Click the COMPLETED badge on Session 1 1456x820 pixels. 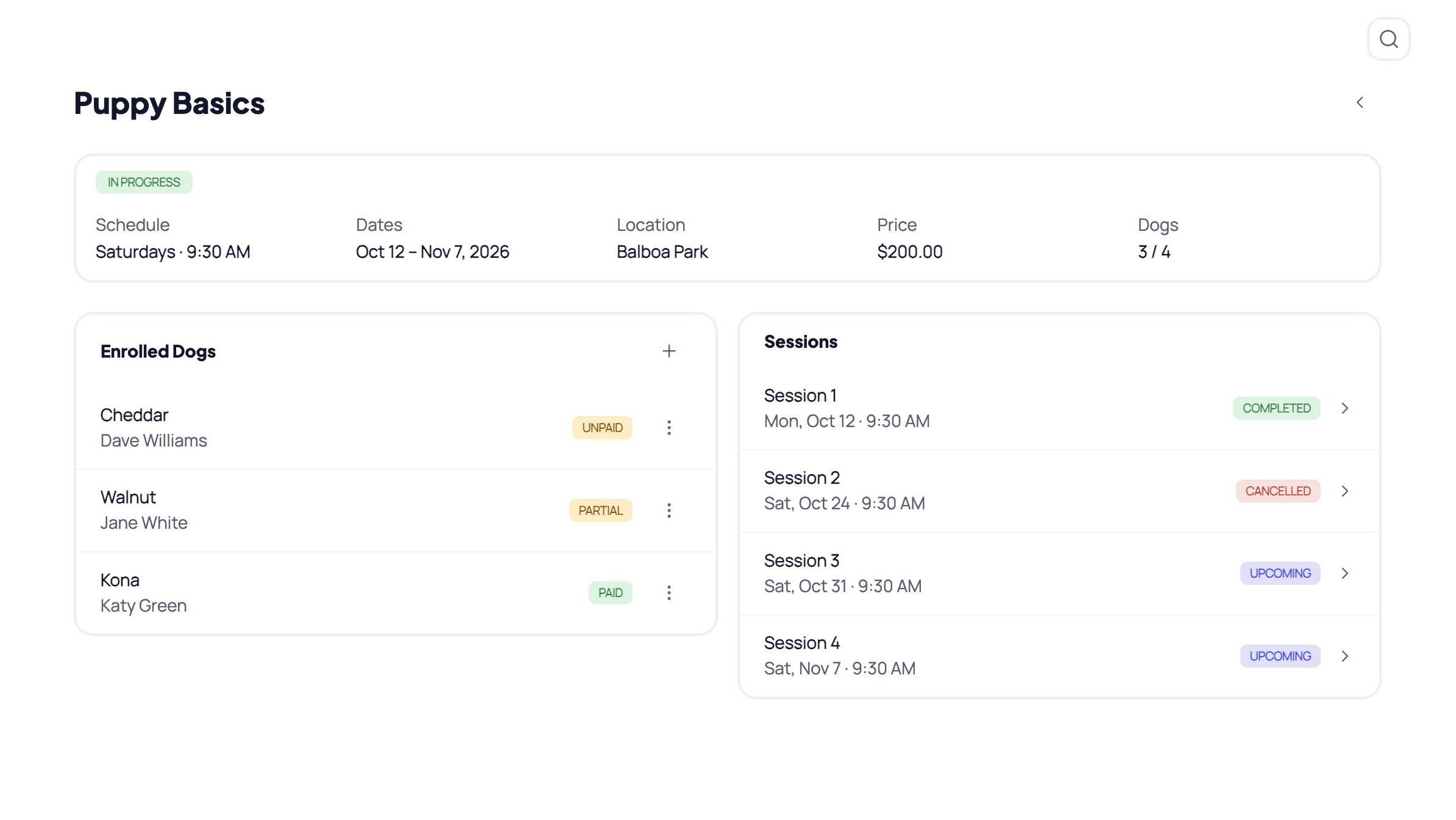[1276, 408]
